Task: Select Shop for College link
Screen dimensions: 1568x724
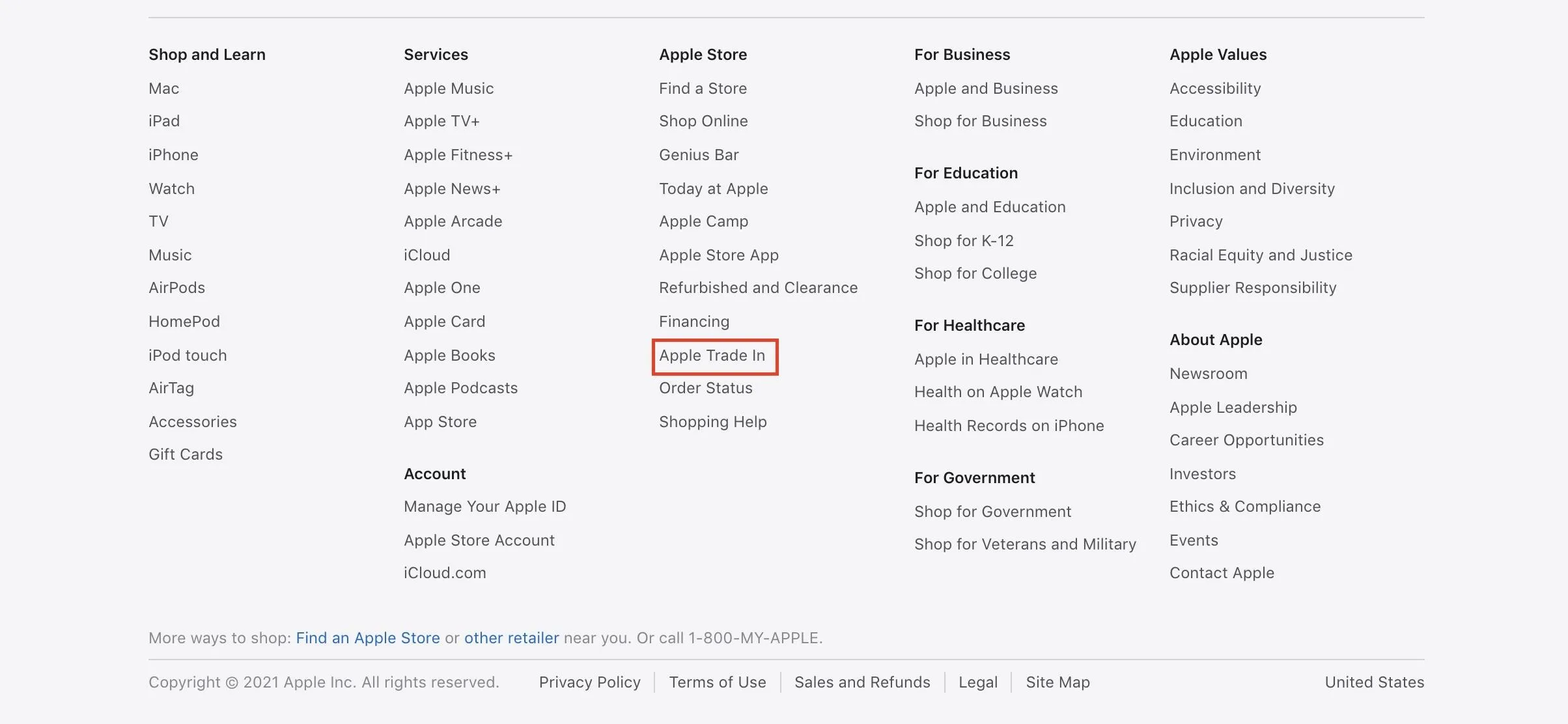Action: click(975, 273)
